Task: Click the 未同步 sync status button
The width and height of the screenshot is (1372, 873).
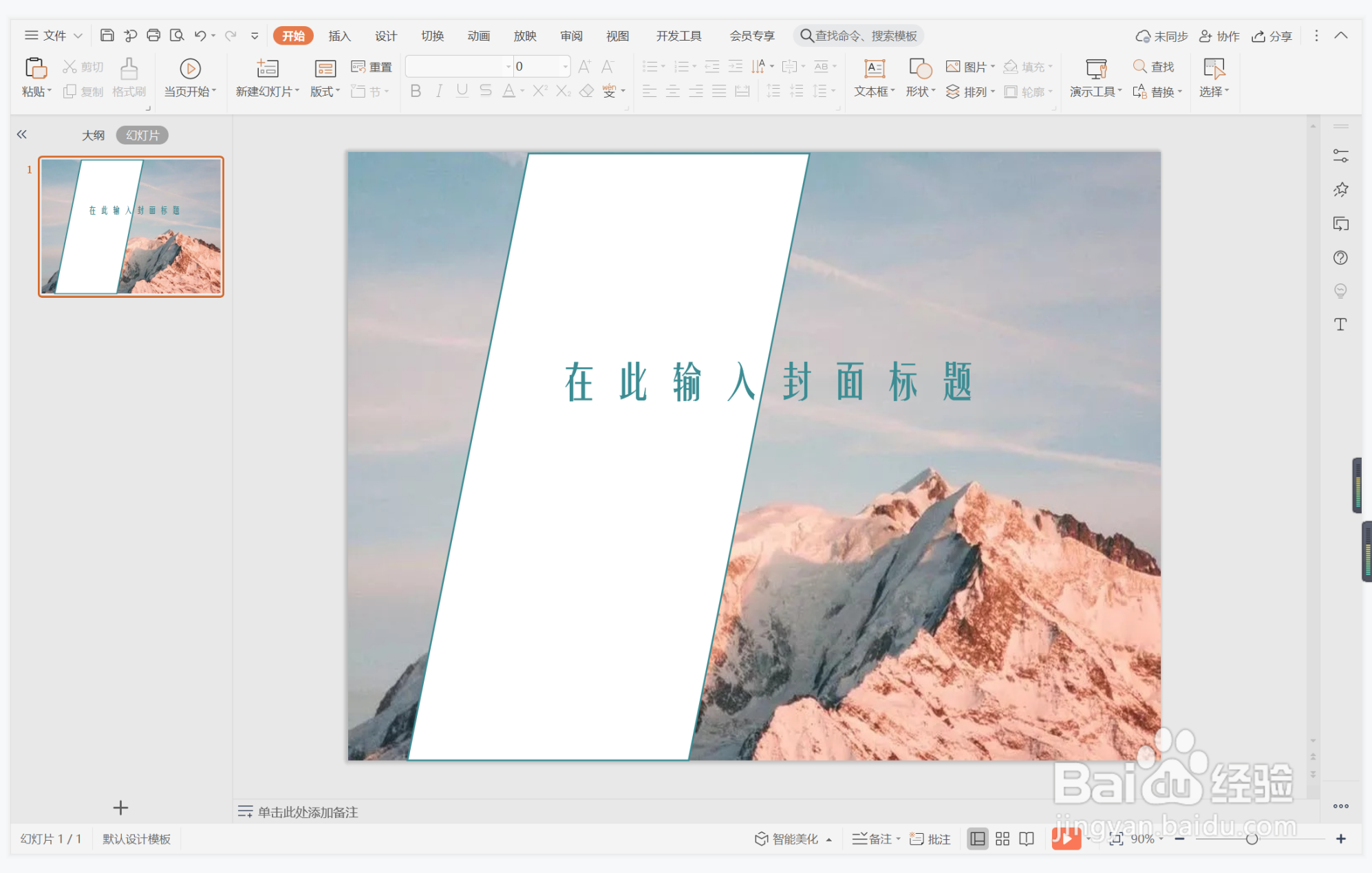Action: click(x=1161, y=36)
